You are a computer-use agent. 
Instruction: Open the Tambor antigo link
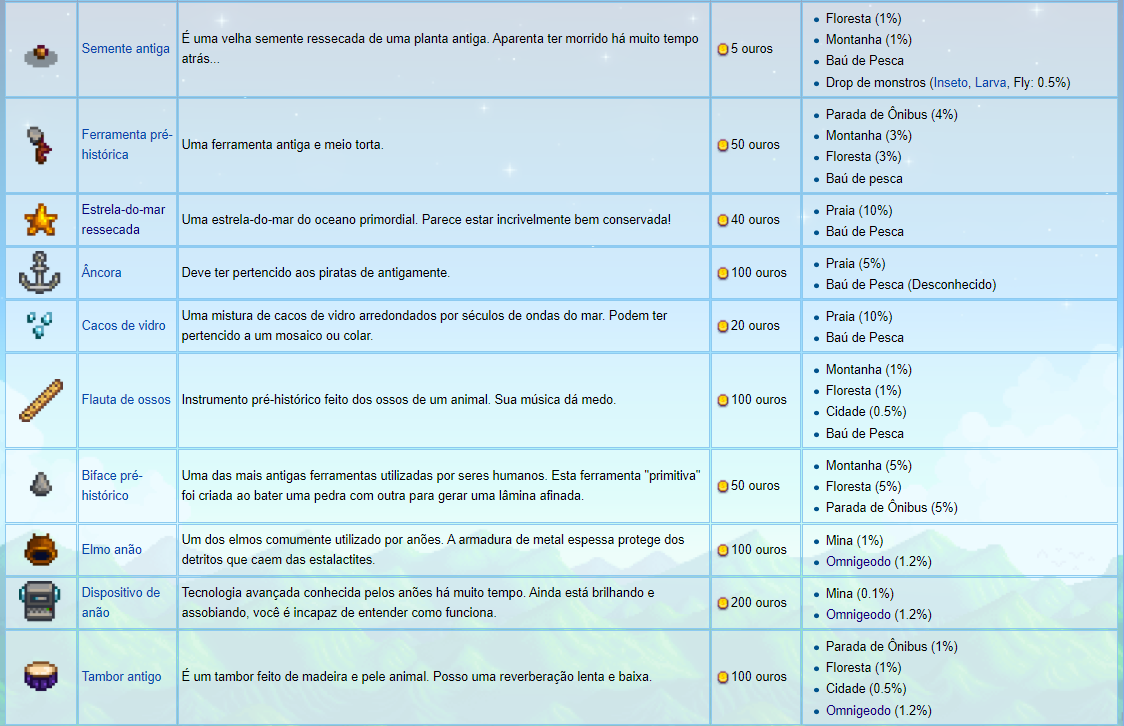point(121,677)
